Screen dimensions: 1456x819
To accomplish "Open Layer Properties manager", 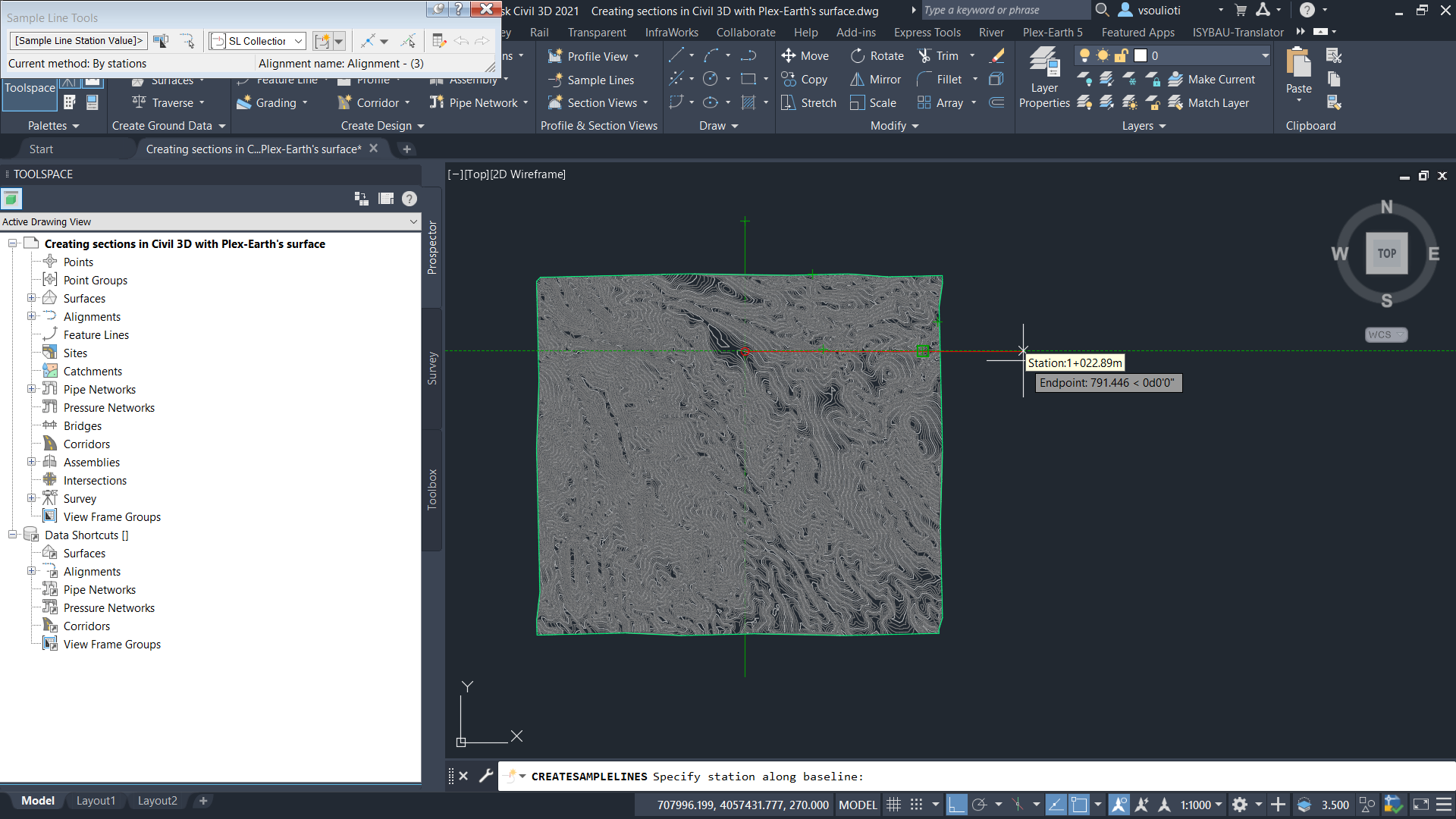I will pos(1044,78).
